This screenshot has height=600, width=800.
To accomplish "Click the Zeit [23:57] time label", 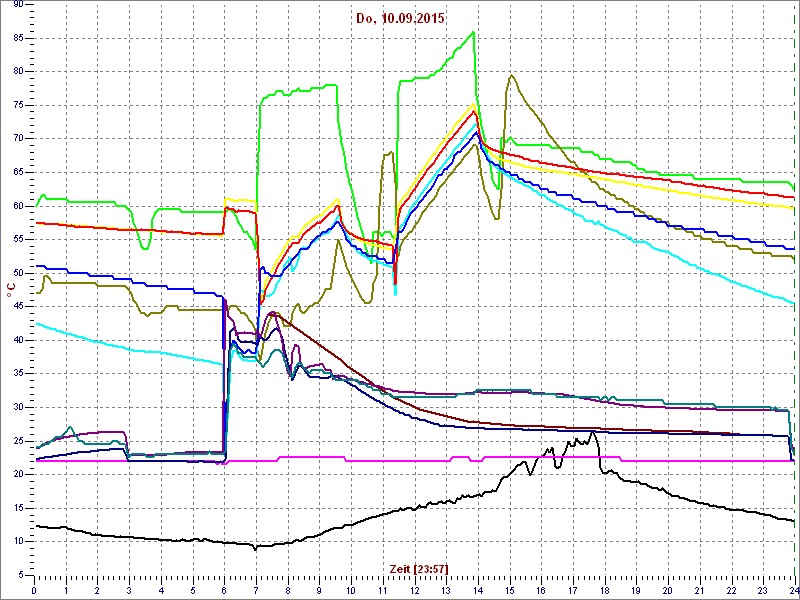I will coord(418,568).
